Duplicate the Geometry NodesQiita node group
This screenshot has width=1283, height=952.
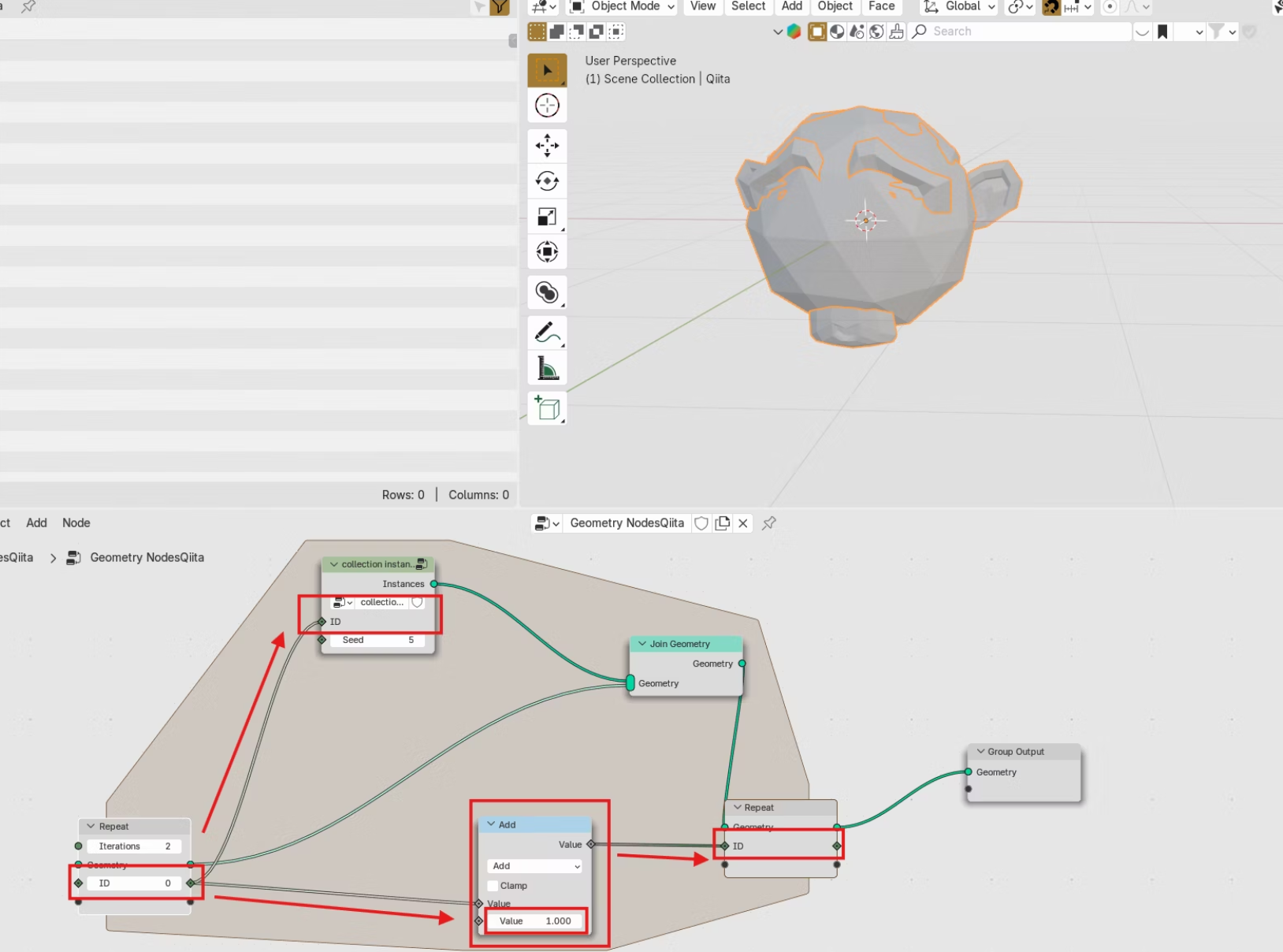[x=722, y=522]
